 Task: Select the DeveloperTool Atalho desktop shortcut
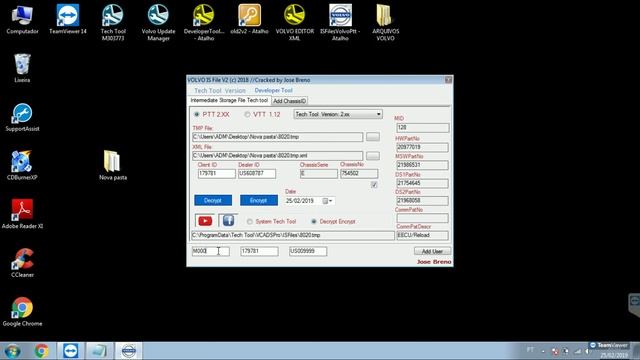204,22
